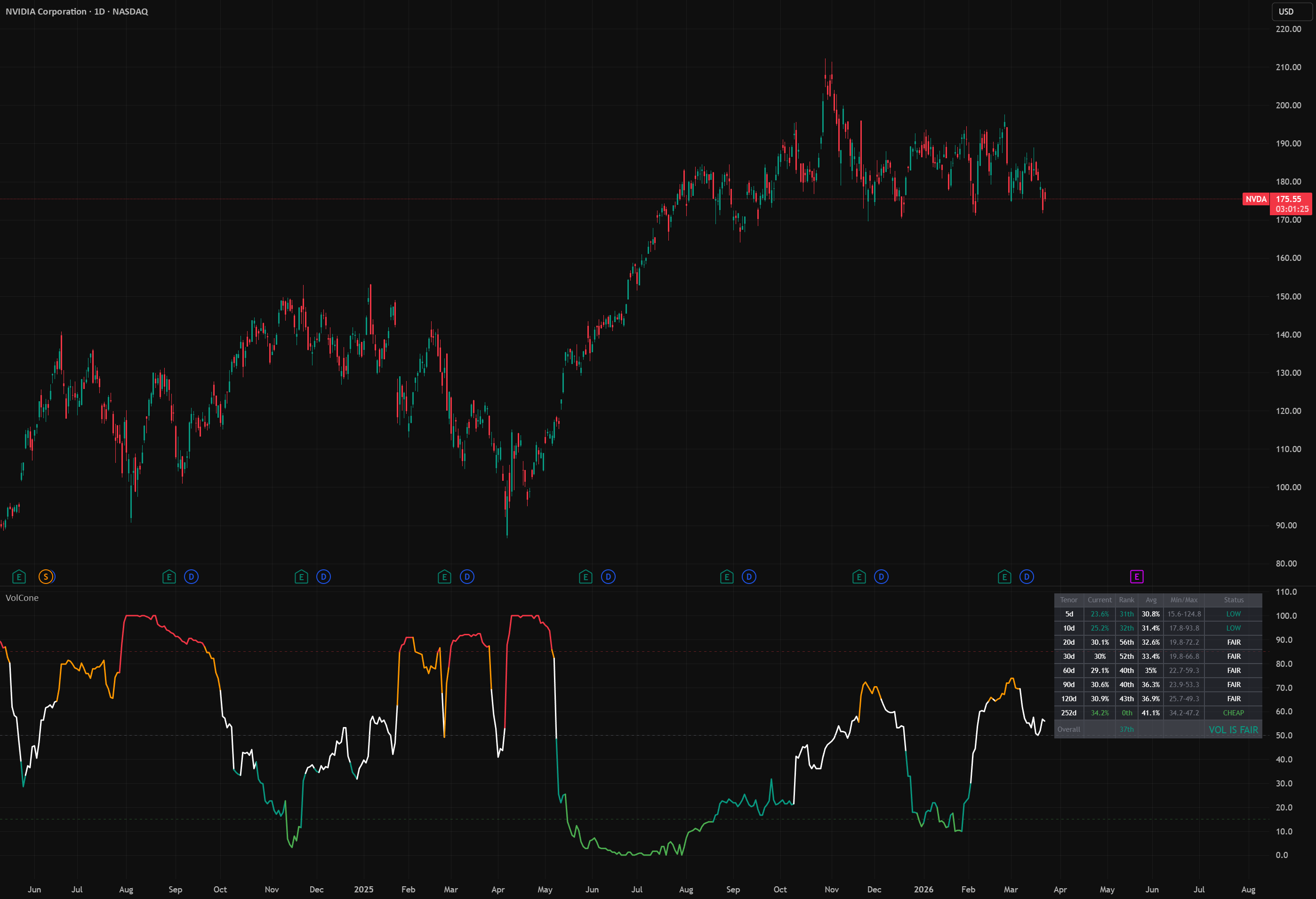Click the dividend marker in December 2025
This screenshot has height=899, width=1316.
click(x=881, y=577)
